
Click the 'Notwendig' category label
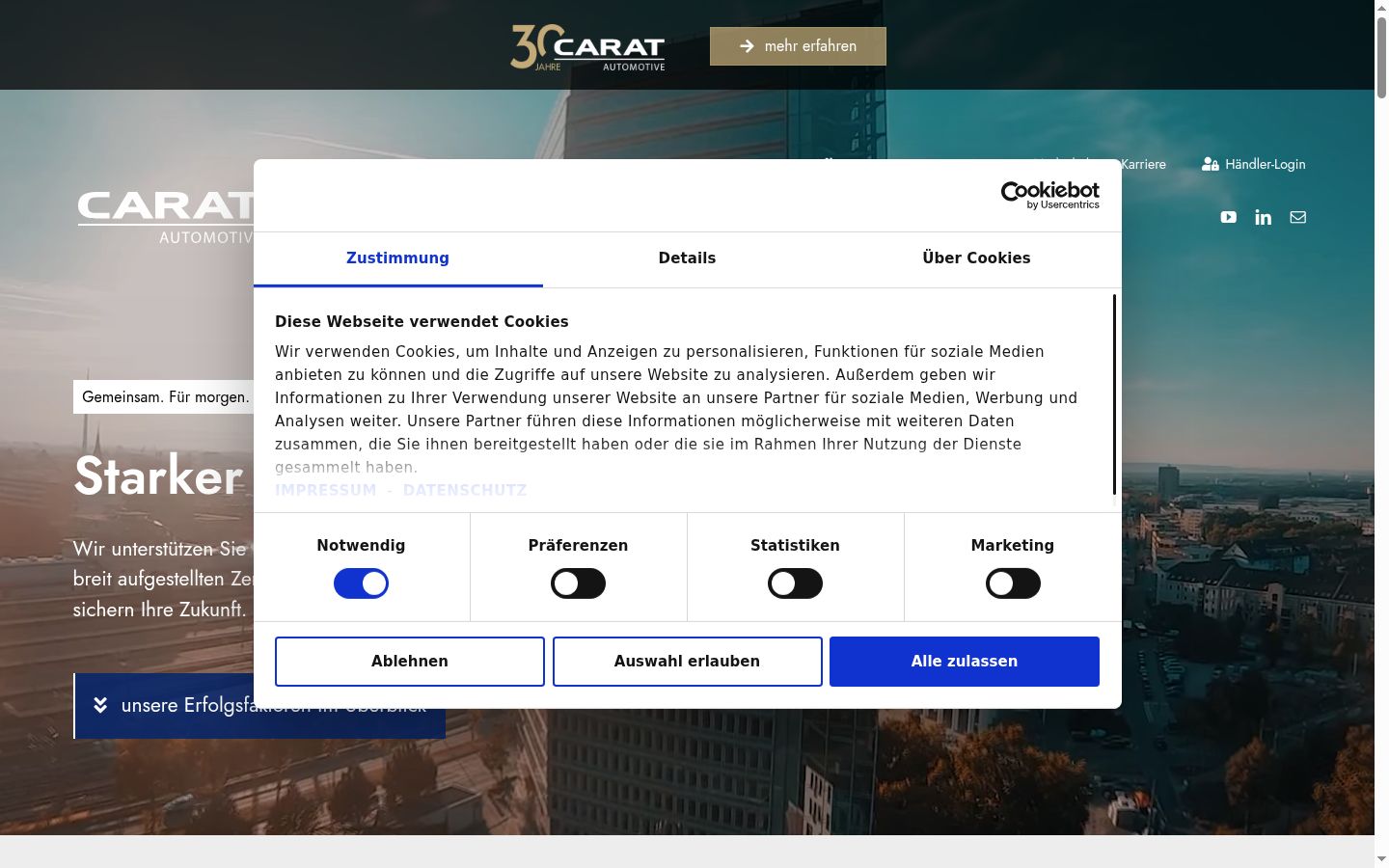[361, 546]
